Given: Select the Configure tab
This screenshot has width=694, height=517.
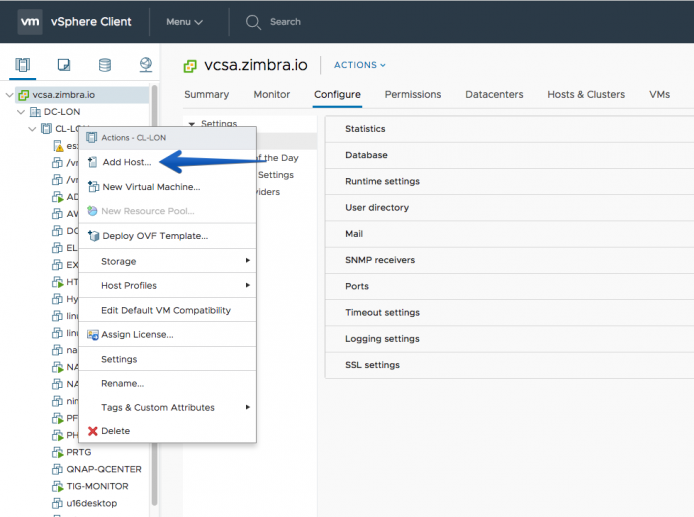Looking at the screenshot, I should coord(337,94).
